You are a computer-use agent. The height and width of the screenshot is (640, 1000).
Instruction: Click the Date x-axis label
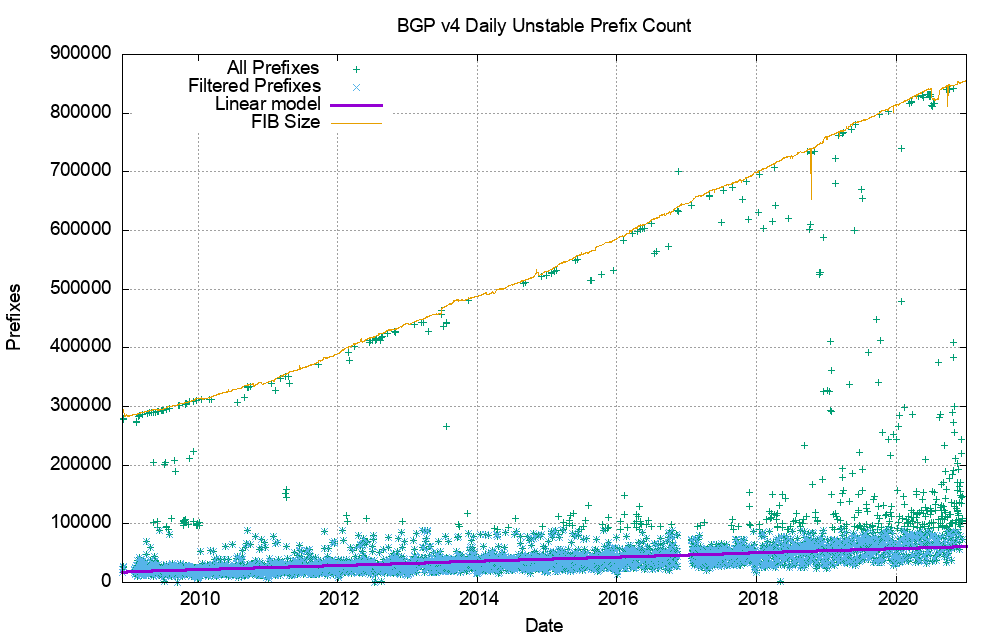(544, 626)
